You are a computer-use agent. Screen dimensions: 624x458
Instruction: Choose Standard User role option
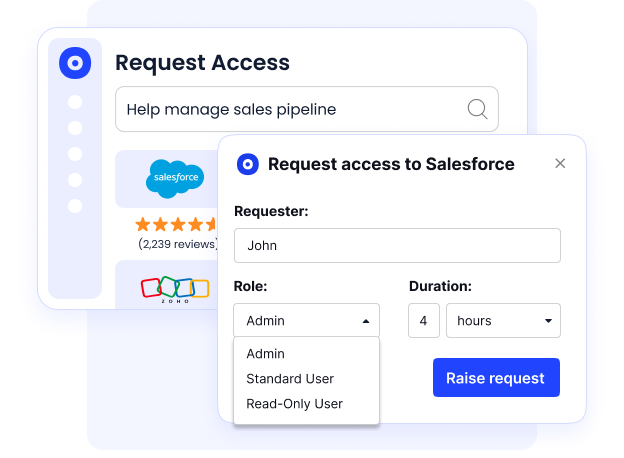pyautogui.click(x=290, y=379)
